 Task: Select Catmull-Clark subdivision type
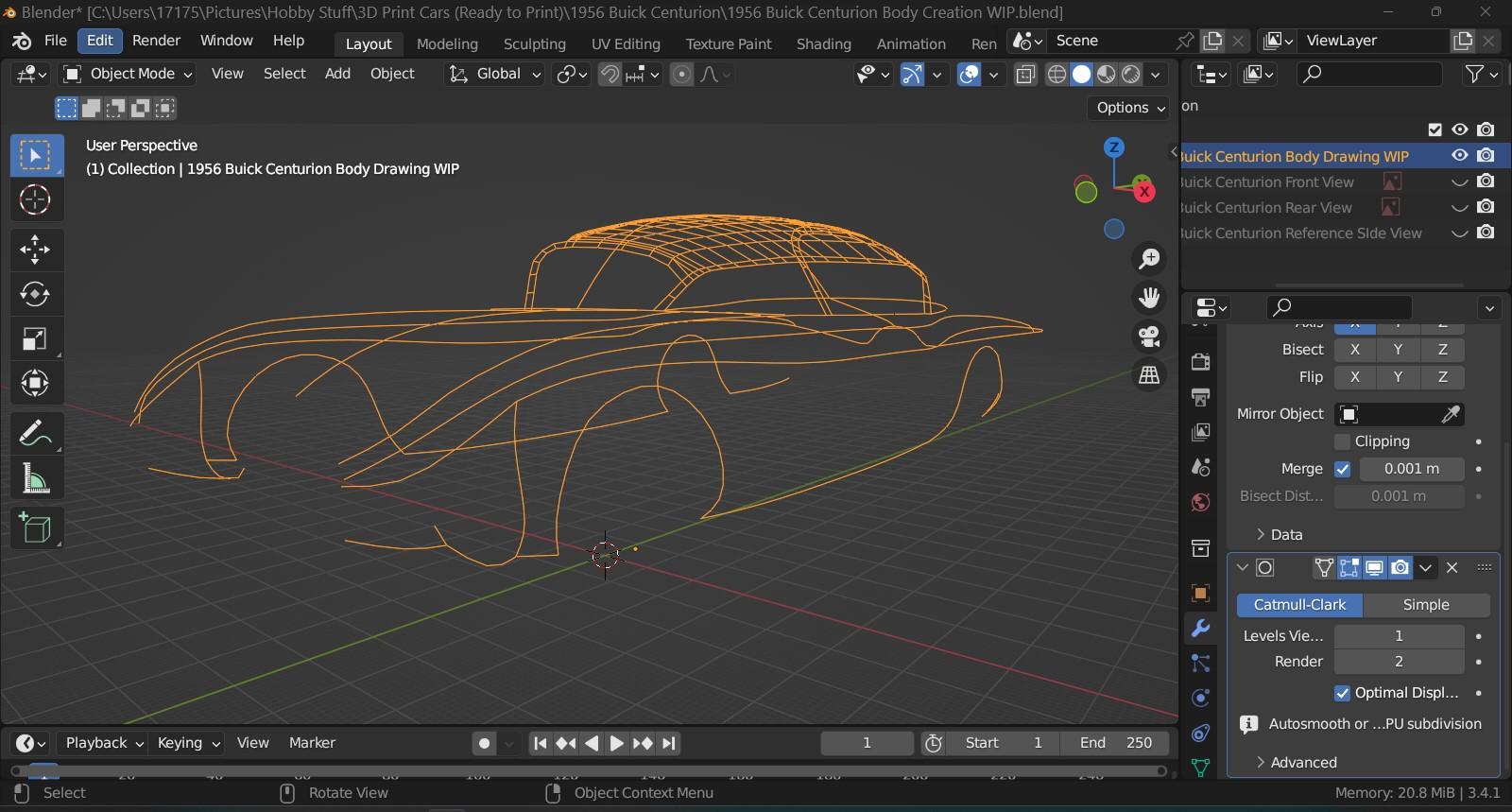[1299, 605]
